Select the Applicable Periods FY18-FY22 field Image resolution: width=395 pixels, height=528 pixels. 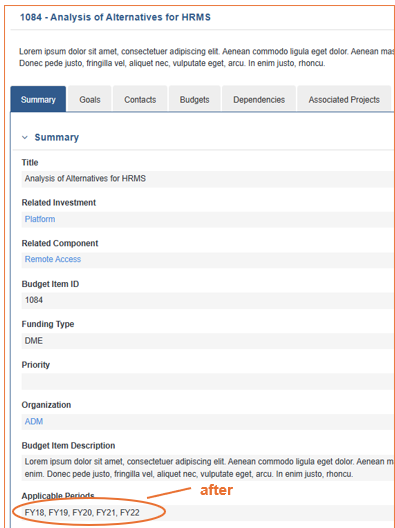[208, 513]
